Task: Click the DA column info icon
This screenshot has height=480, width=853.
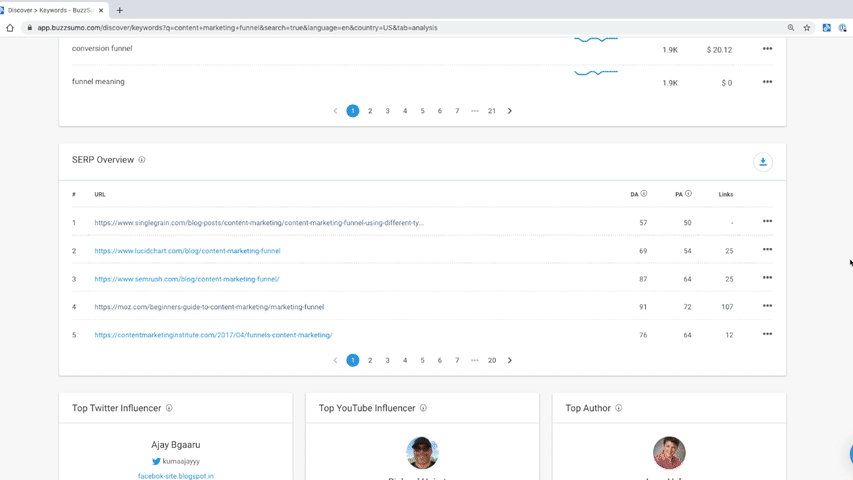Action: point(644,194)
